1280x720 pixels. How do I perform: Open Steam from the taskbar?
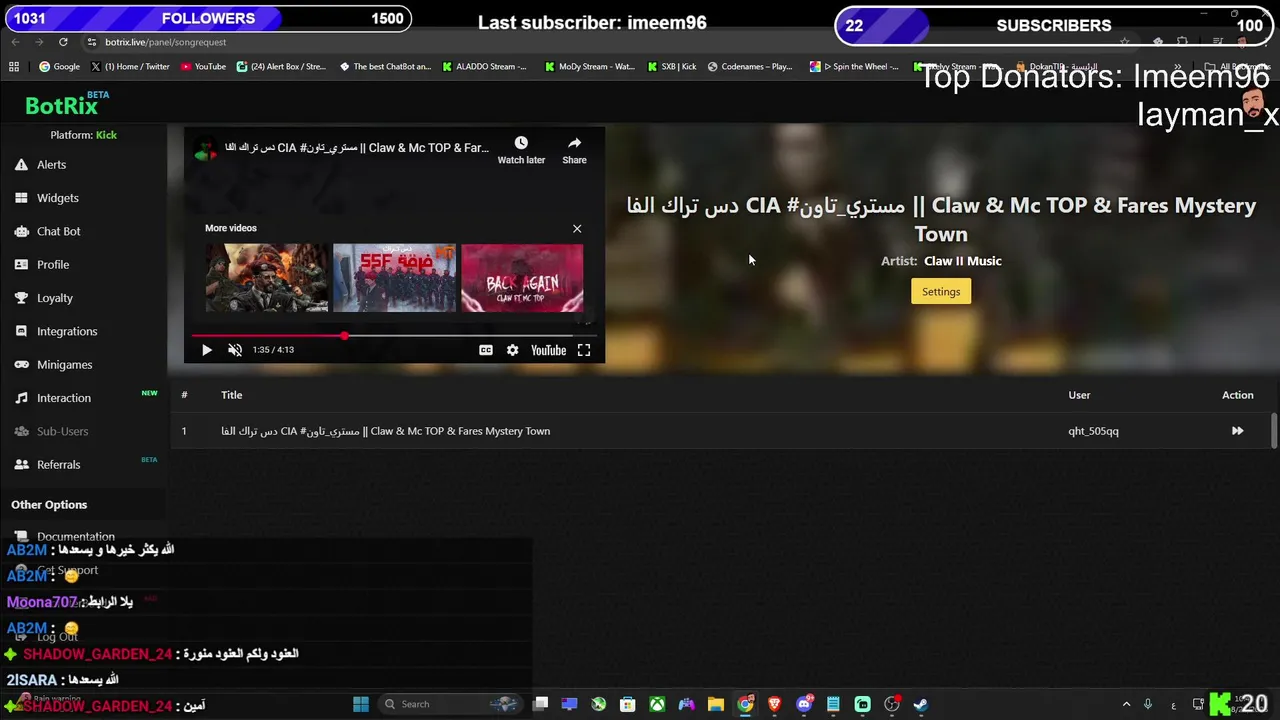click(x=921, y=704)
